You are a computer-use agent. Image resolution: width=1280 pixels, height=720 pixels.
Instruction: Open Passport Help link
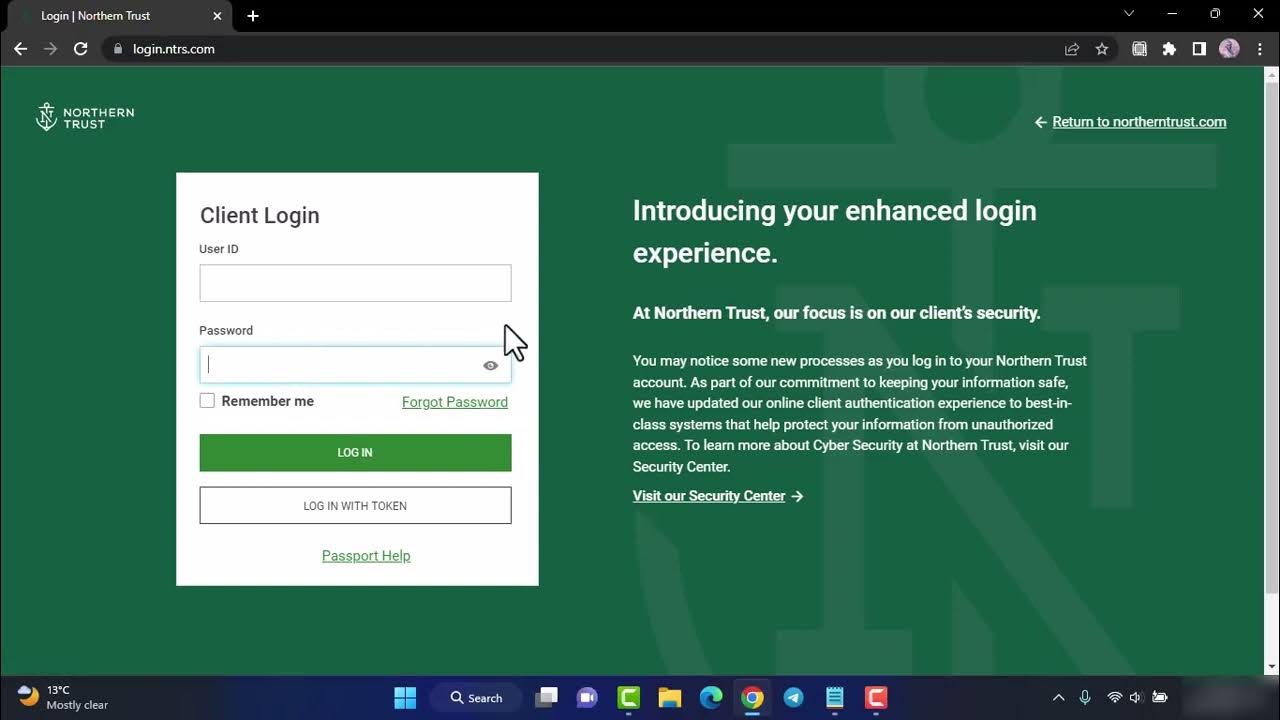pos(366,556)
